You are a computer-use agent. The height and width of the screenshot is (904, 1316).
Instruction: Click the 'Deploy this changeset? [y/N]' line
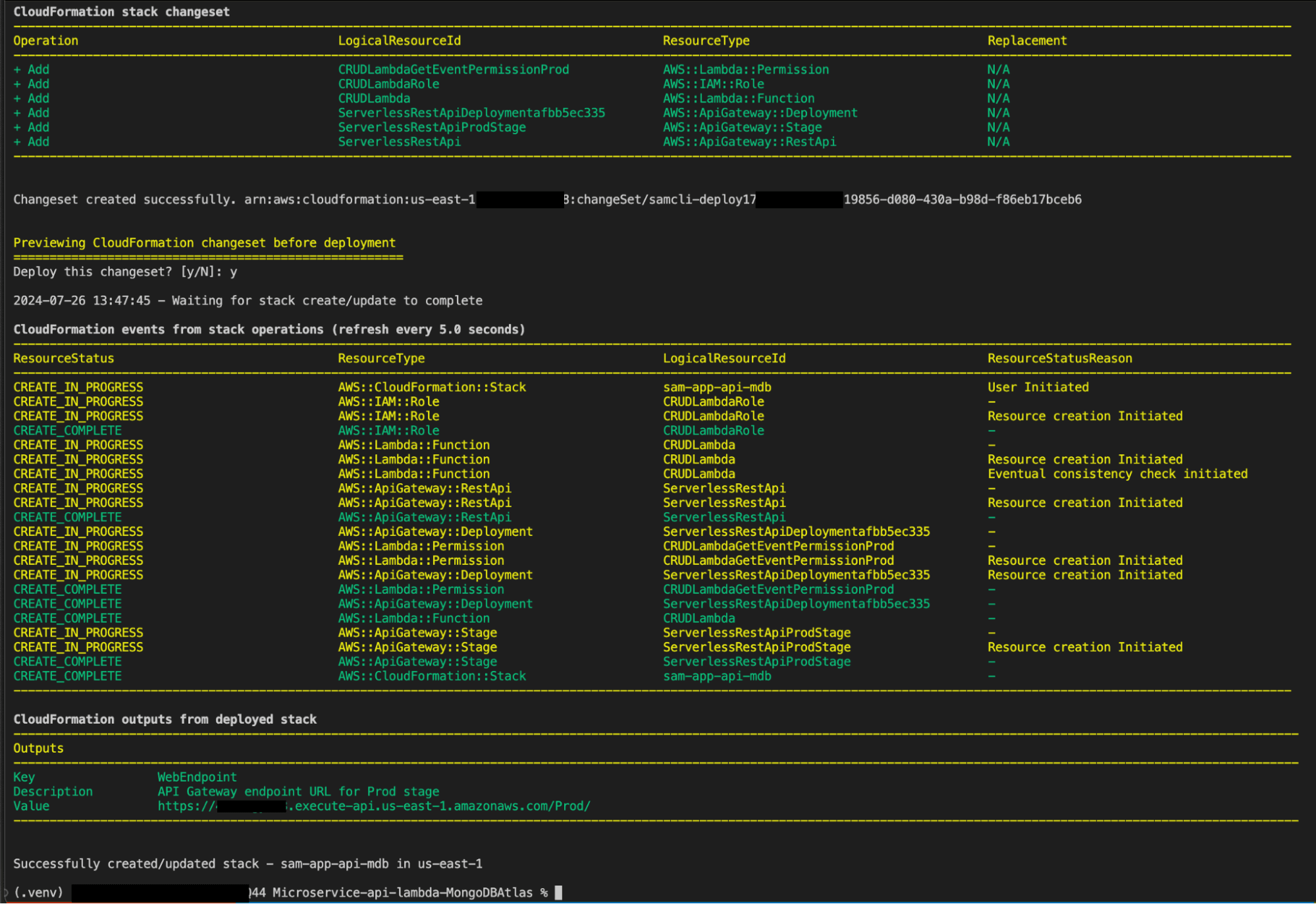click(125, 271)
